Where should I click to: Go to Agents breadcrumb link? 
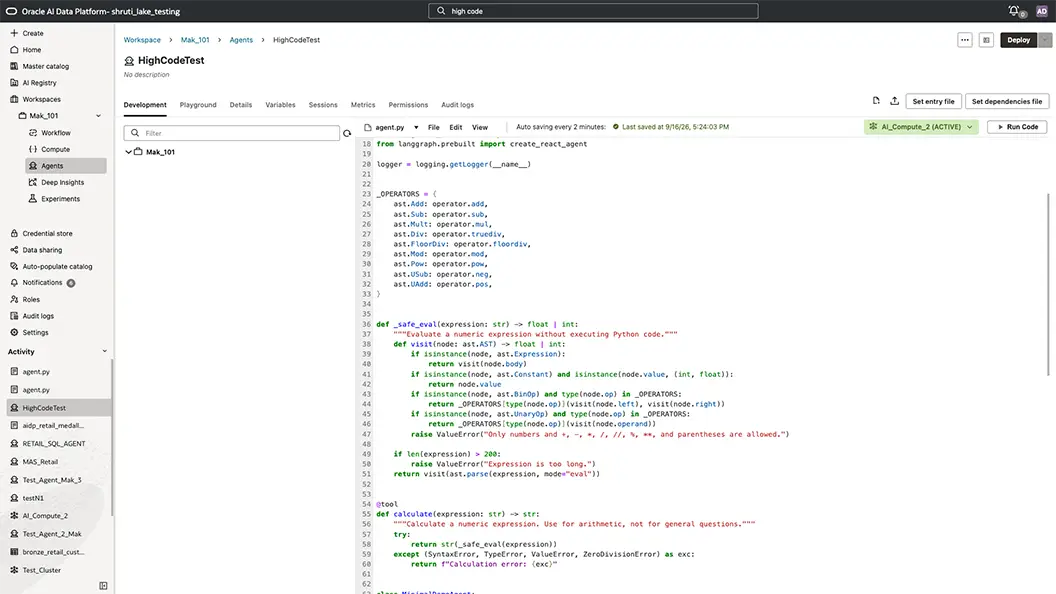[x=241, y=40]
